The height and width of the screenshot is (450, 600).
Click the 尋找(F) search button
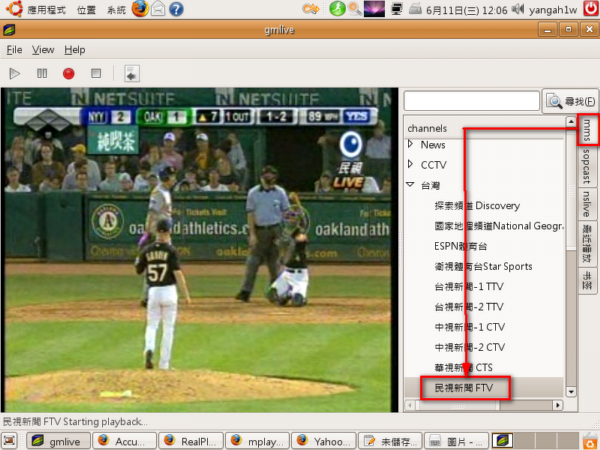pos(571,101)
